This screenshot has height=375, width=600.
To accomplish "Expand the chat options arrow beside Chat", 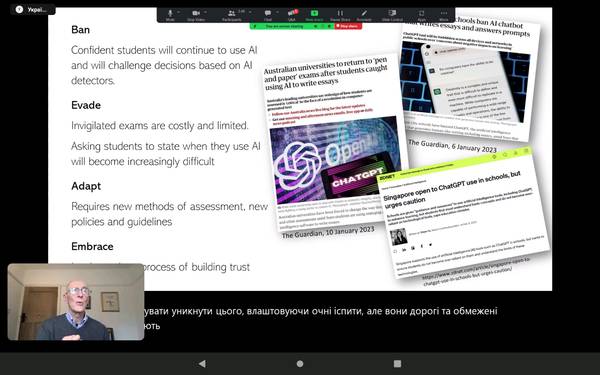I will tap(277, 12).
